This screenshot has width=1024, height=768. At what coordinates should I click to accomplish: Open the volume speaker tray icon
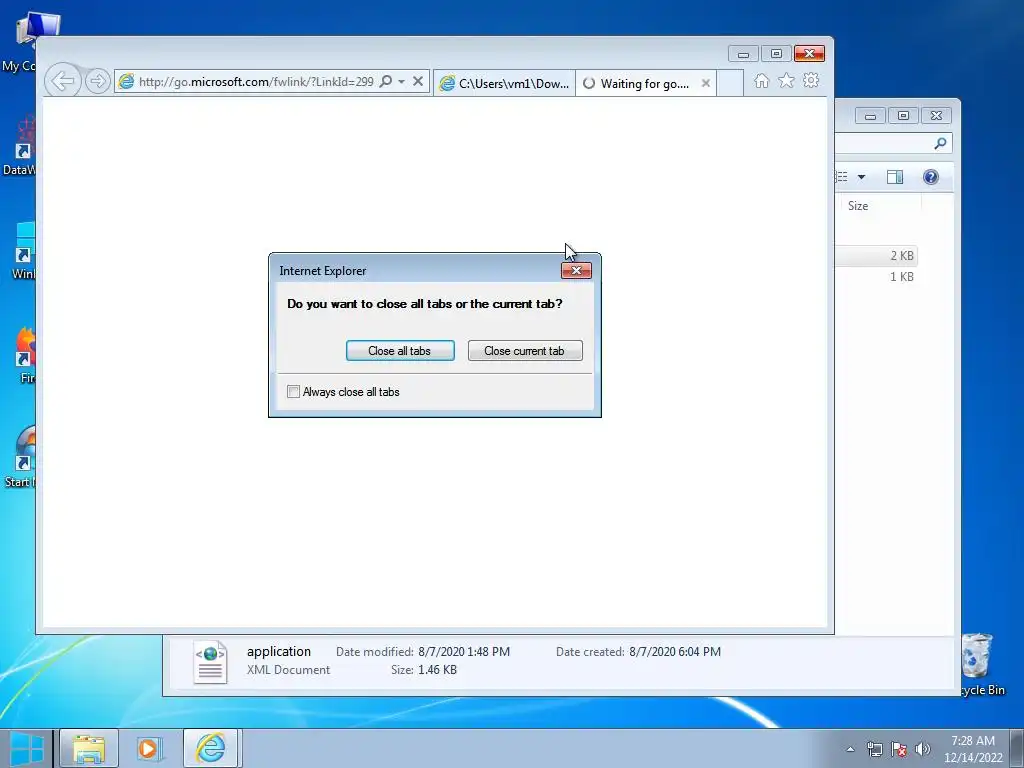(923, 749)
